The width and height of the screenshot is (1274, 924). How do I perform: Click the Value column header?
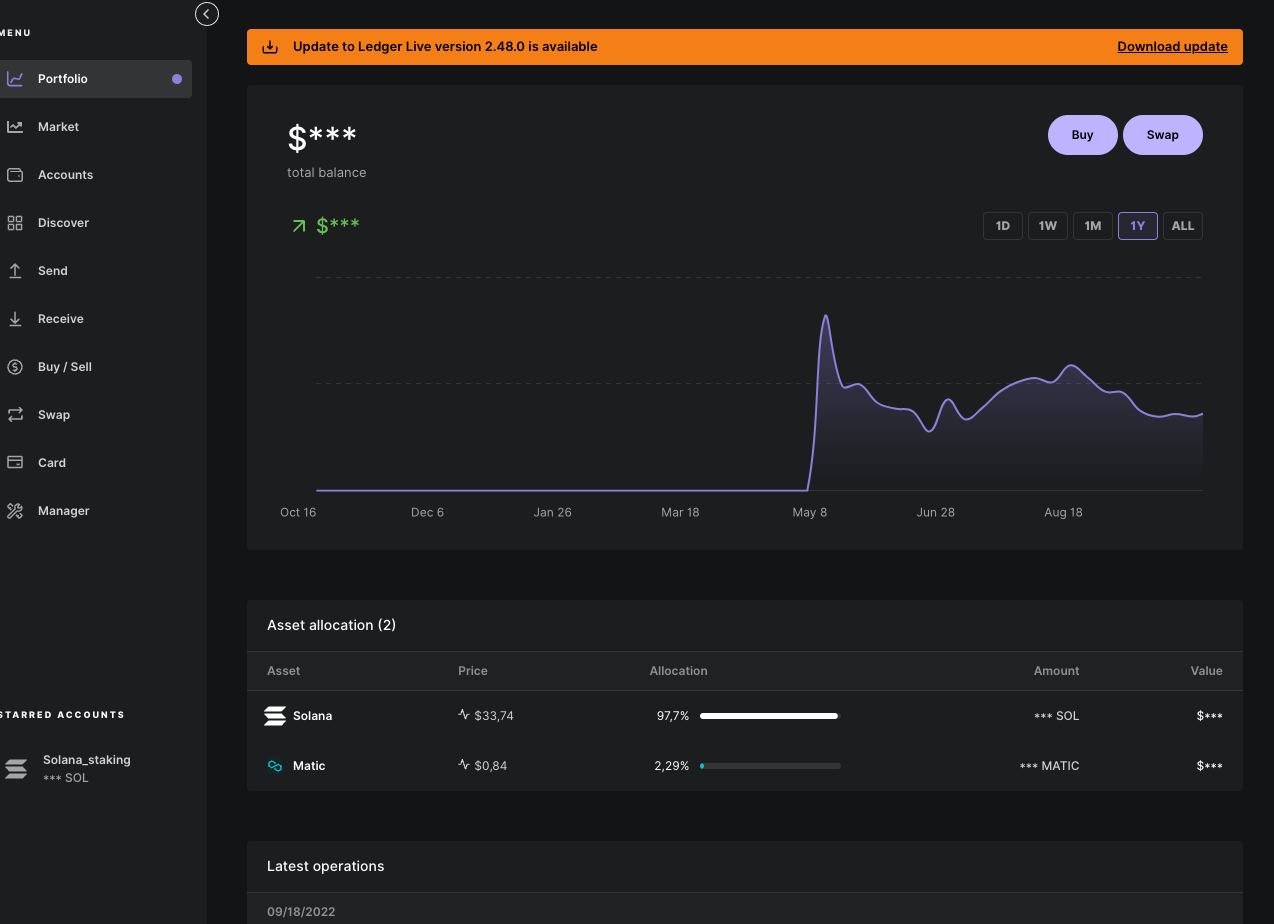1206,671
